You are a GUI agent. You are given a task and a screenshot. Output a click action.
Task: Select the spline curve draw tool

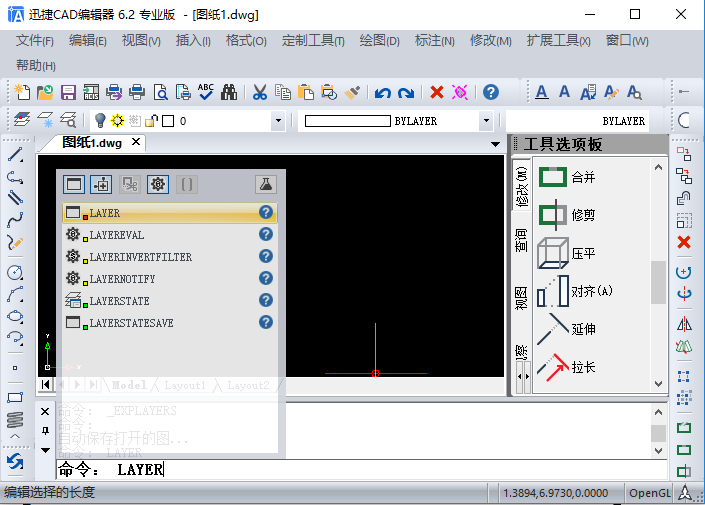(x=15, y=220)
